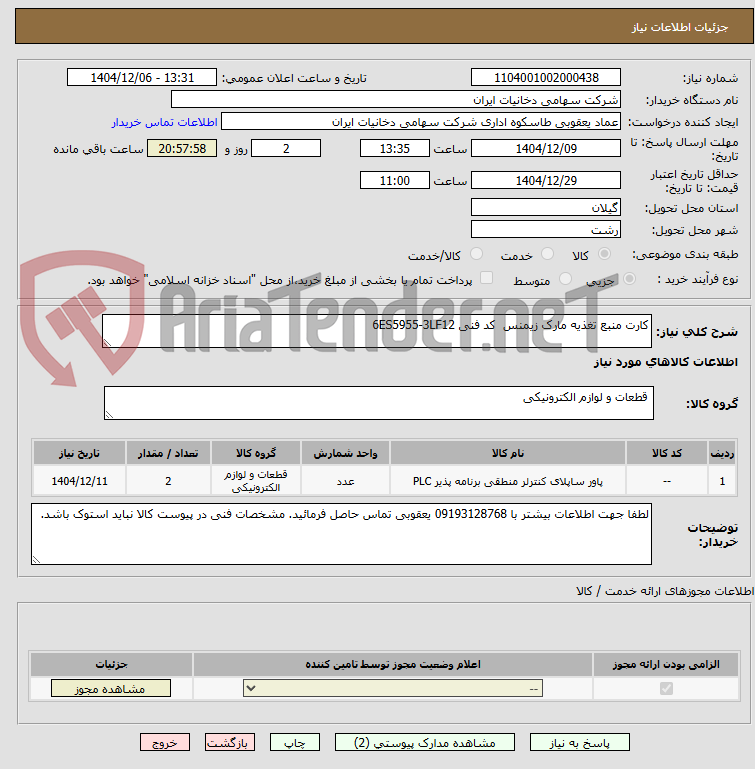Click the item name پاور ساپلای کنترلر منطقی PLC
The height and width of the screenshot is (769, 755).
(x=508, y=481)
